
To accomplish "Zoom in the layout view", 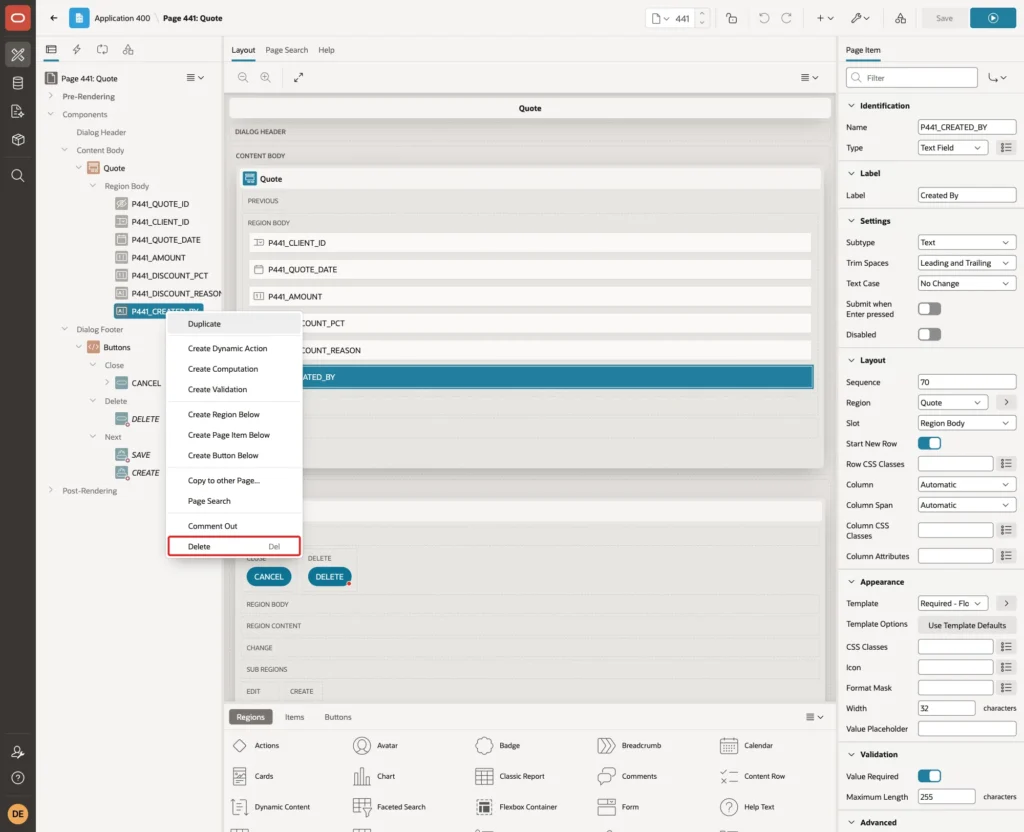I will point(266,77).
